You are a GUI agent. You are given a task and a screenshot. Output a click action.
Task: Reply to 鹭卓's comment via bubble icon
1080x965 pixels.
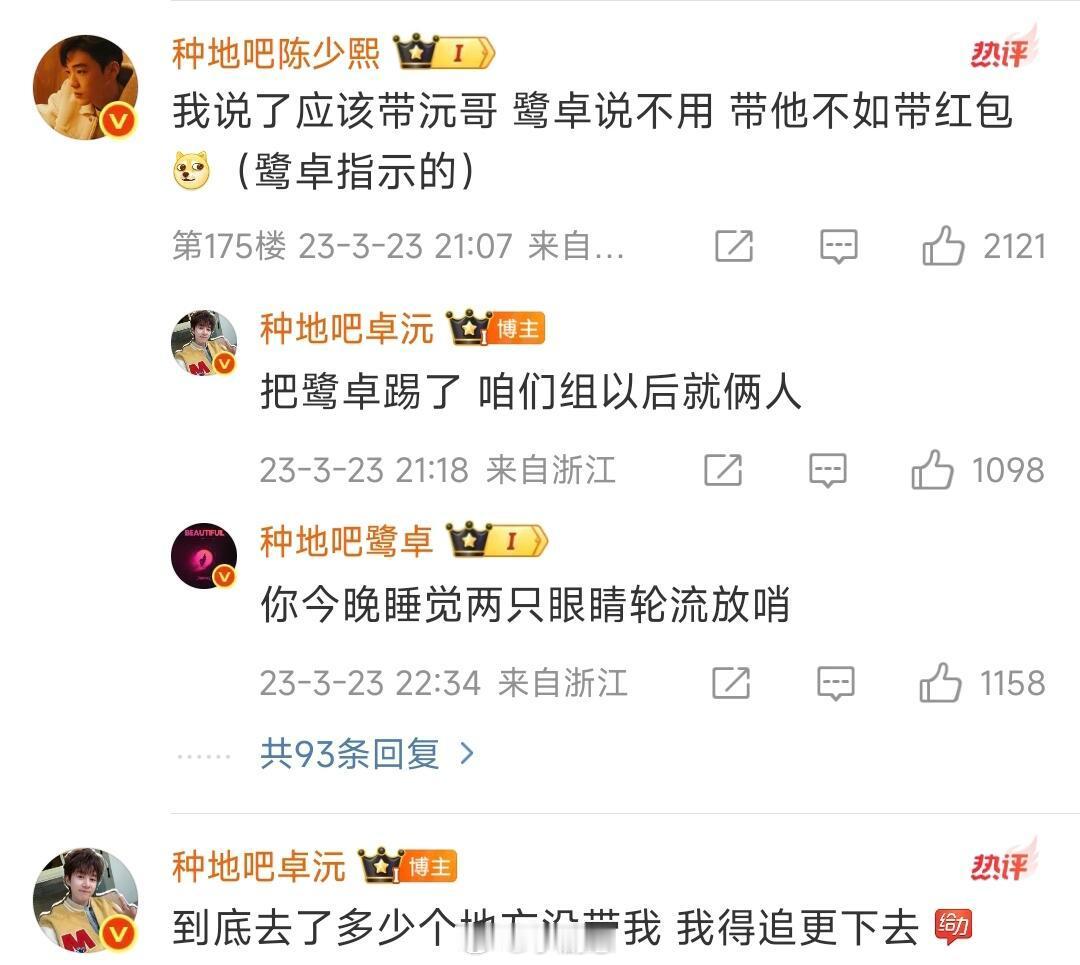(835, 683)
